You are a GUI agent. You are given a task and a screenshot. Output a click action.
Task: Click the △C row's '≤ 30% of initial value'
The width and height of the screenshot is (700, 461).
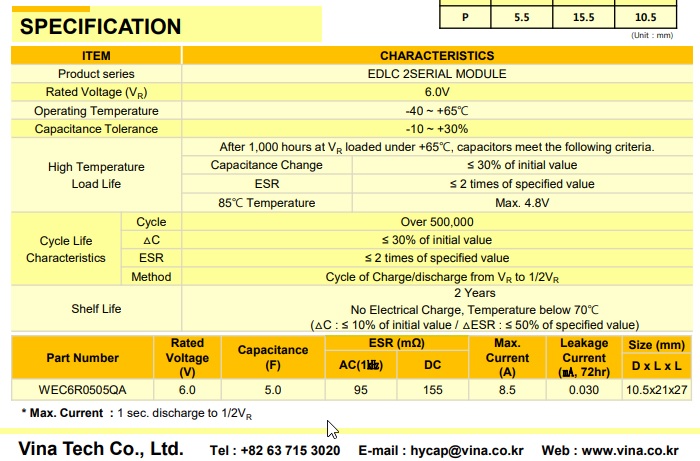tap(437, 240)
